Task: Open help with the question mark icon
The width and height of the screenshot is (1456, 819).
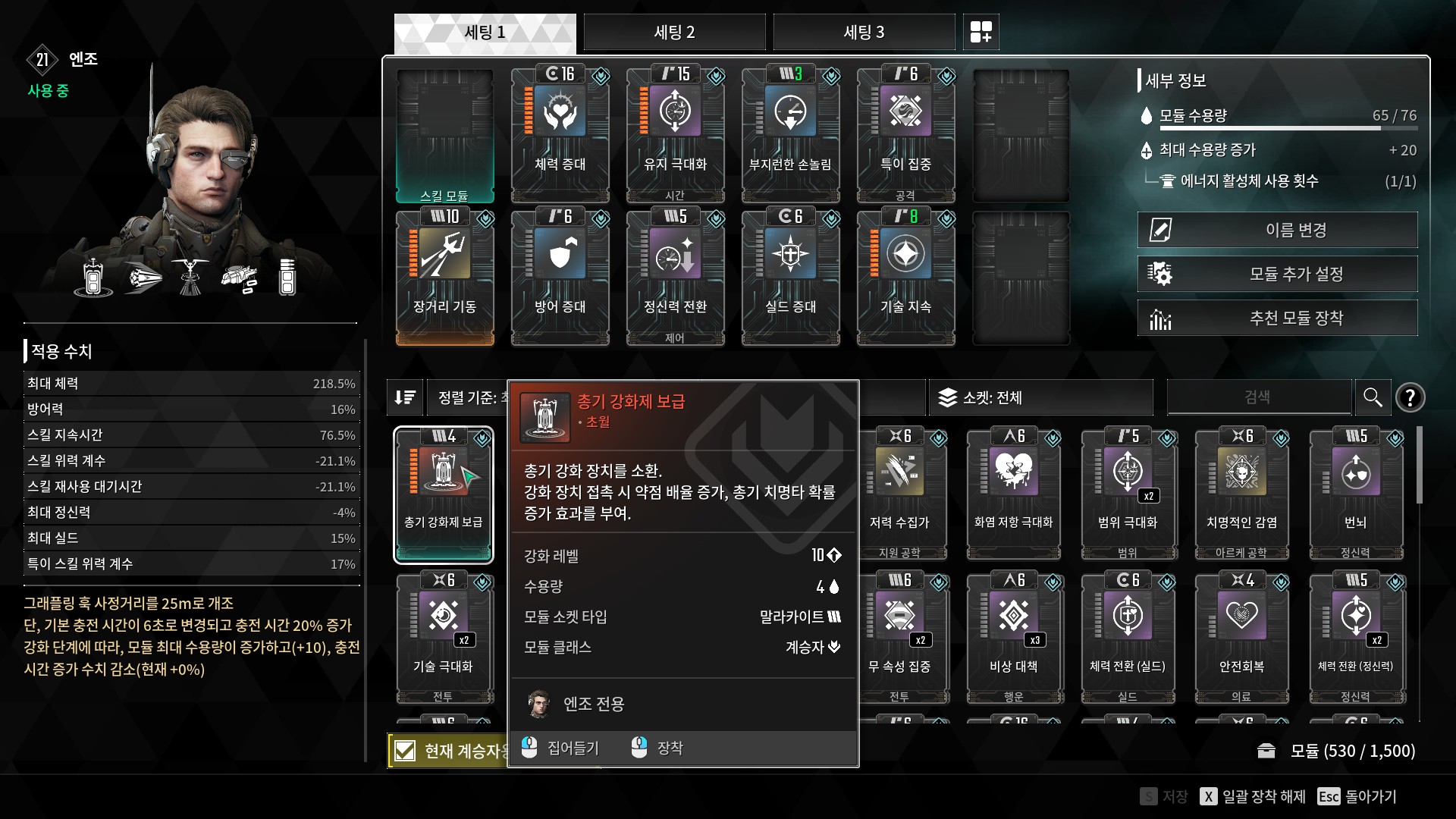Action: (x=1410, y=397)
